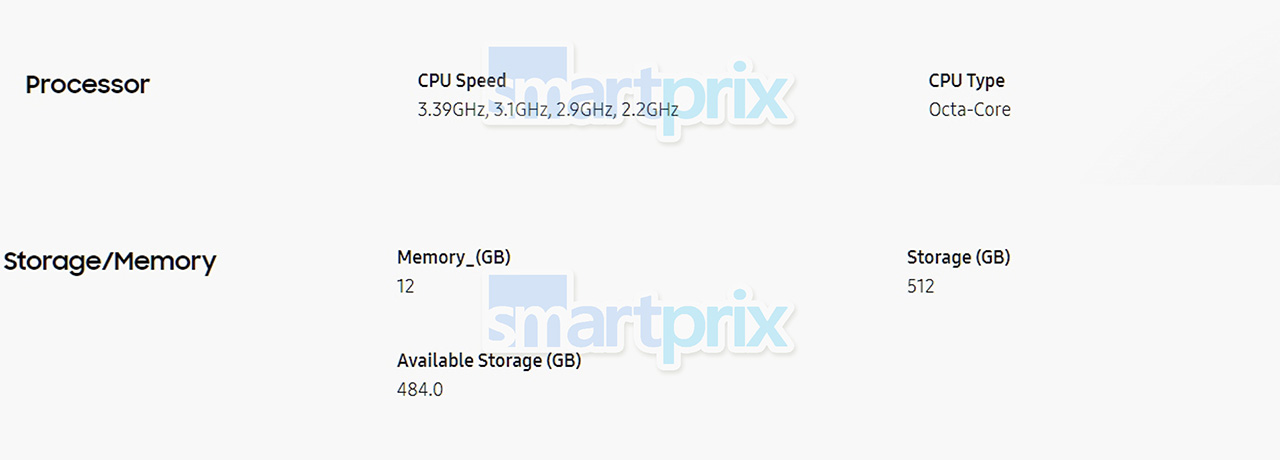Click the CPU Type label
The image size is (1280, 460).
[967, 81]
